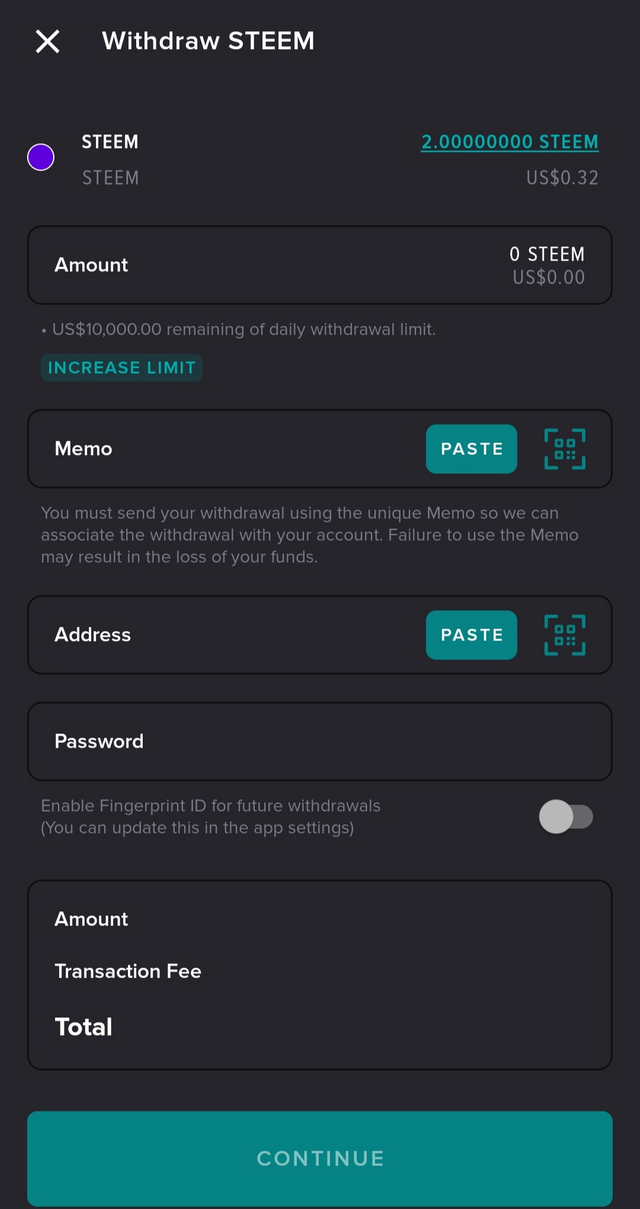
Task: Tap the daily withdrawal limit notice
Action: click(x=239, y=329)
